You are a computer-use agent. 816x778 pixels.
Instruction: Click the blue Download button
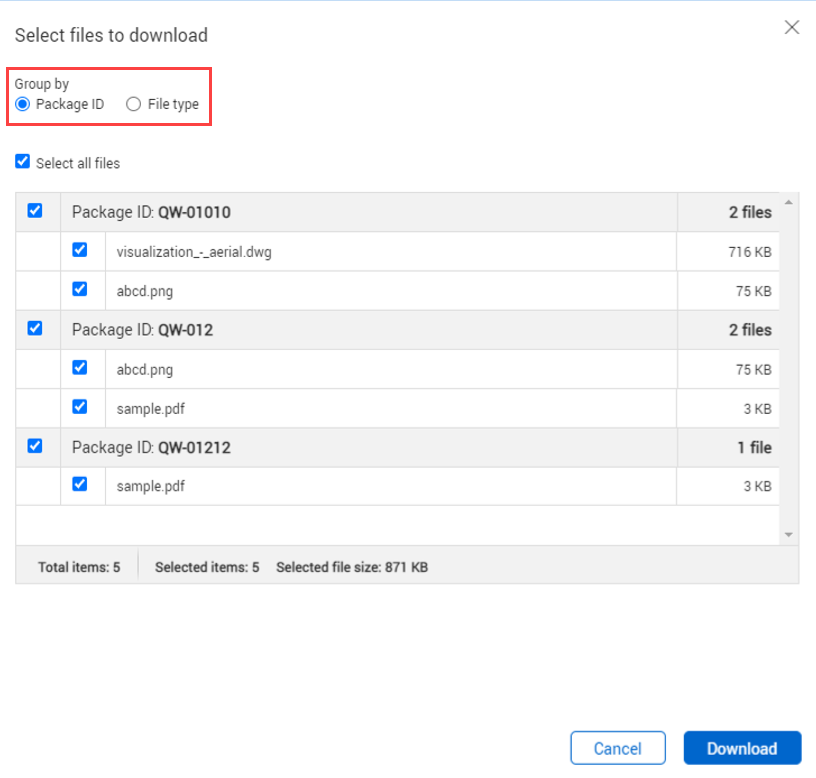[x=742, y=748]
